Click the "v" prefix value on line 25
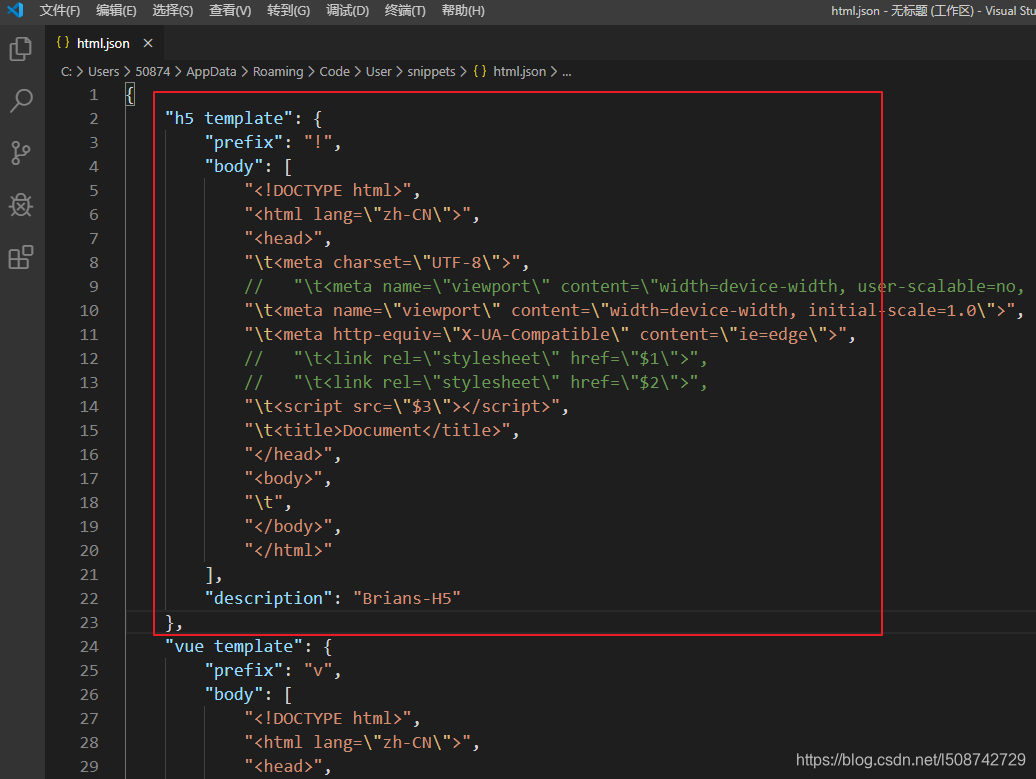Image resolution: width=1036 pixels, height=779 pixels. tap(318, 671)
